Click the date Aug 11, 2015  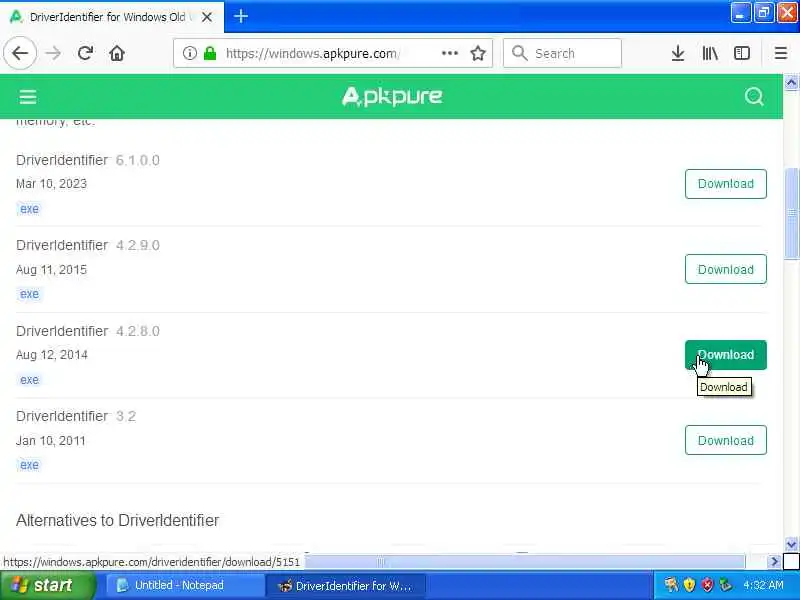(x=52, y=269)
